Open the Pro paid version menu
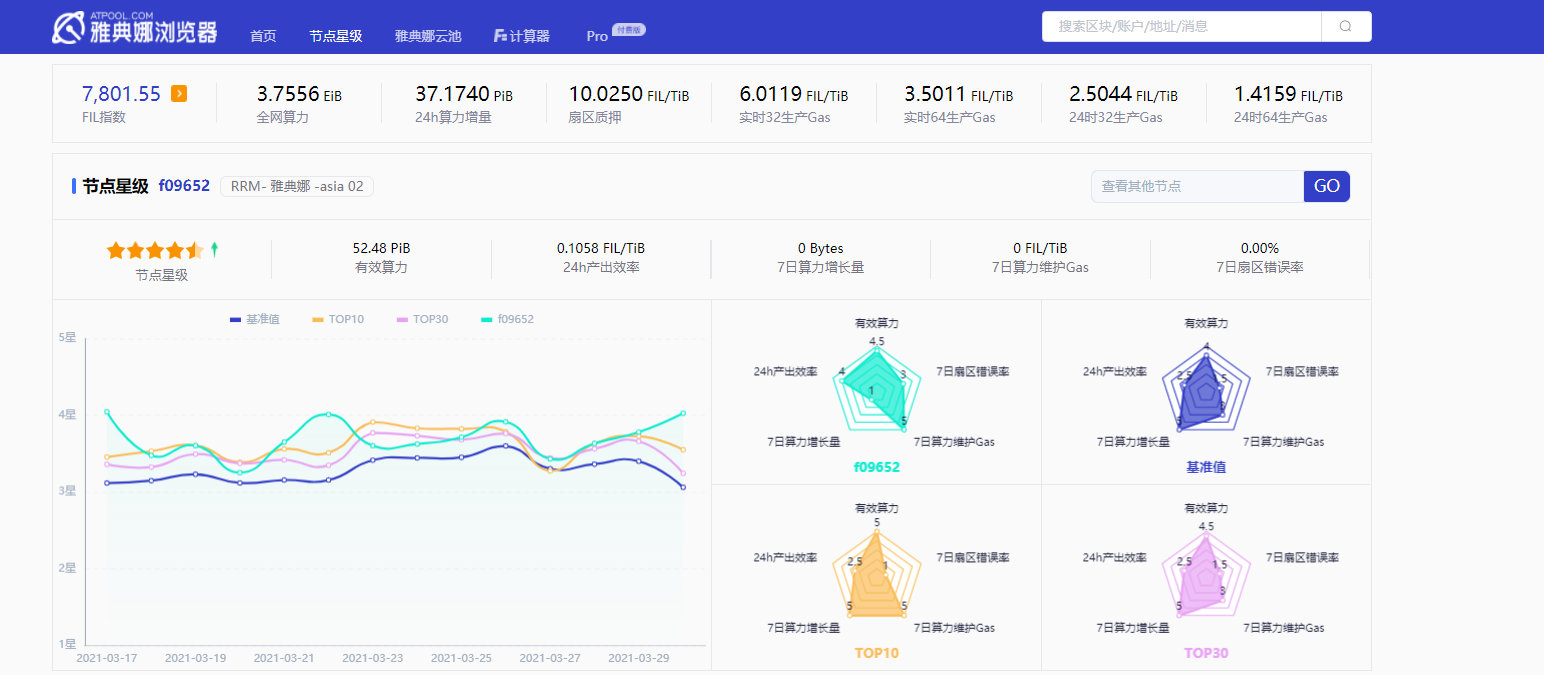Screen dimensions: 1544x675 [598, 36]
